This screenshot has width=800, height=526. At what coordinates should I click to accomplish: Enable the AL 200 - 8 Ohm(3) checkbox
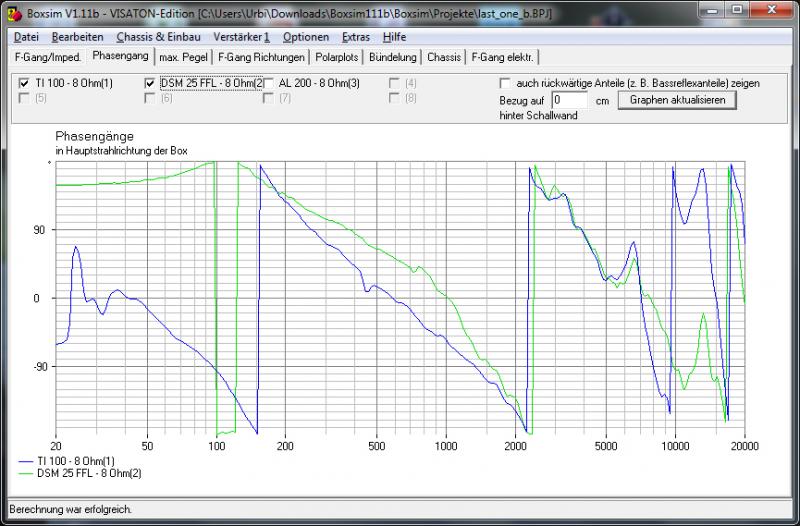(269, 83)
